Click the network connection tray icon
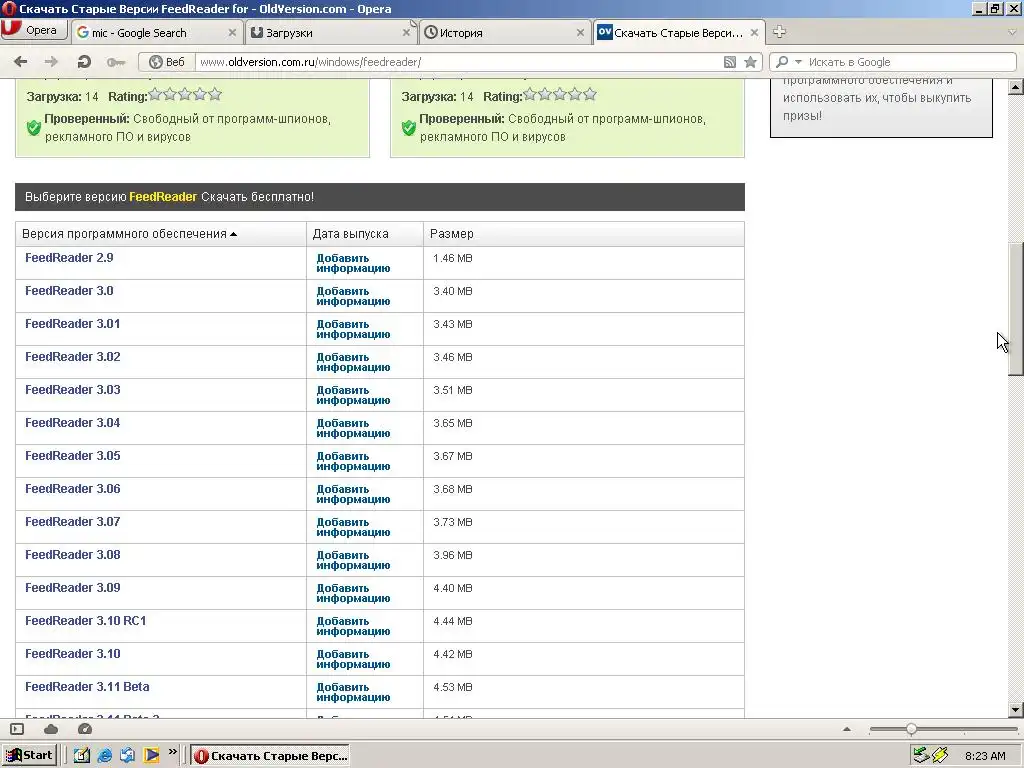The height and width of the screenshot is (768, 1024). 921,755
